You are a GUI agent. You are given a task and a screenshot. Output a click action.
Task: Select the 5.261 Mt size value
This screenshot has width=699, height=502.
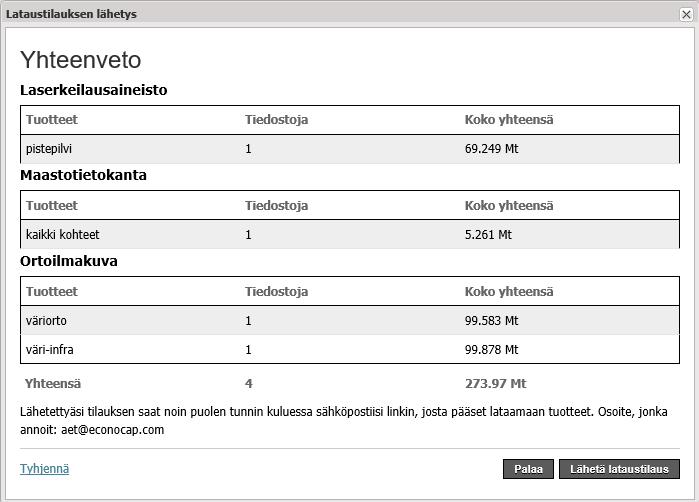tap(488, 235)
